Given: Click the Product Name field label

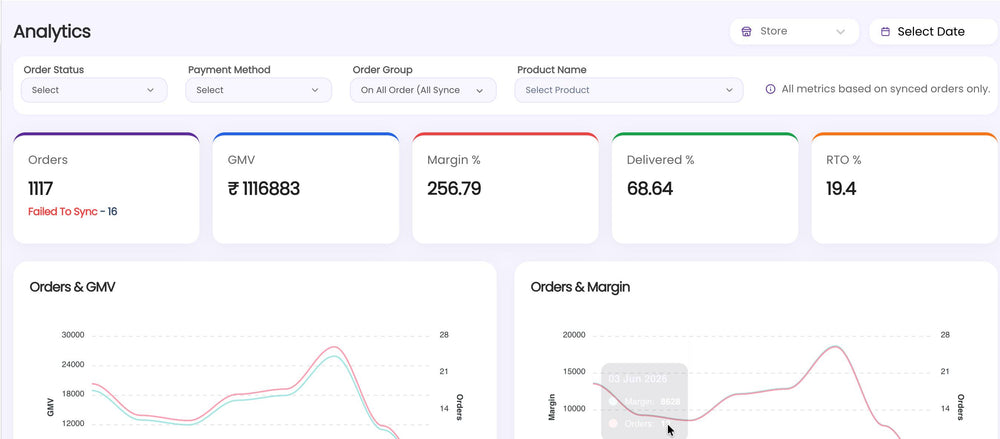Looking at the screenshot, I should 552,70.
